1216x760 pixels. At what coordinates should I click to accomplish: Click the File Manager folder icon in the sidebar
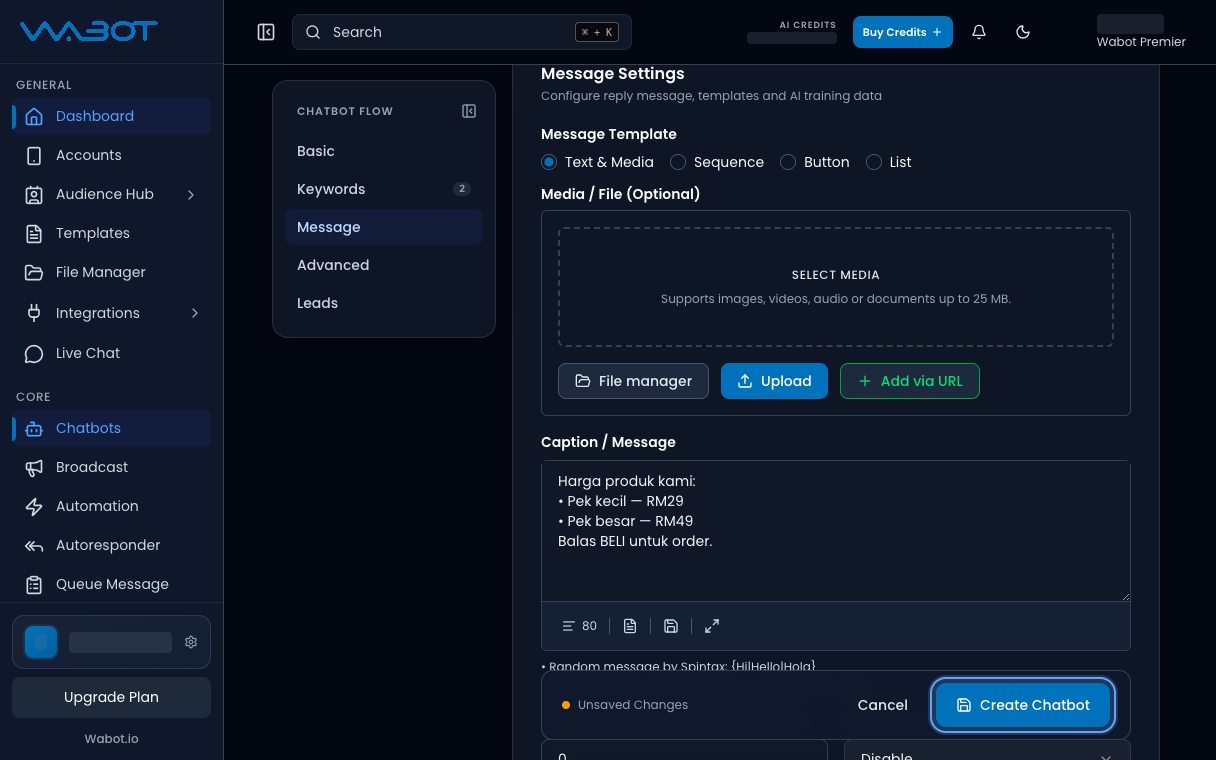click(34, 272)
